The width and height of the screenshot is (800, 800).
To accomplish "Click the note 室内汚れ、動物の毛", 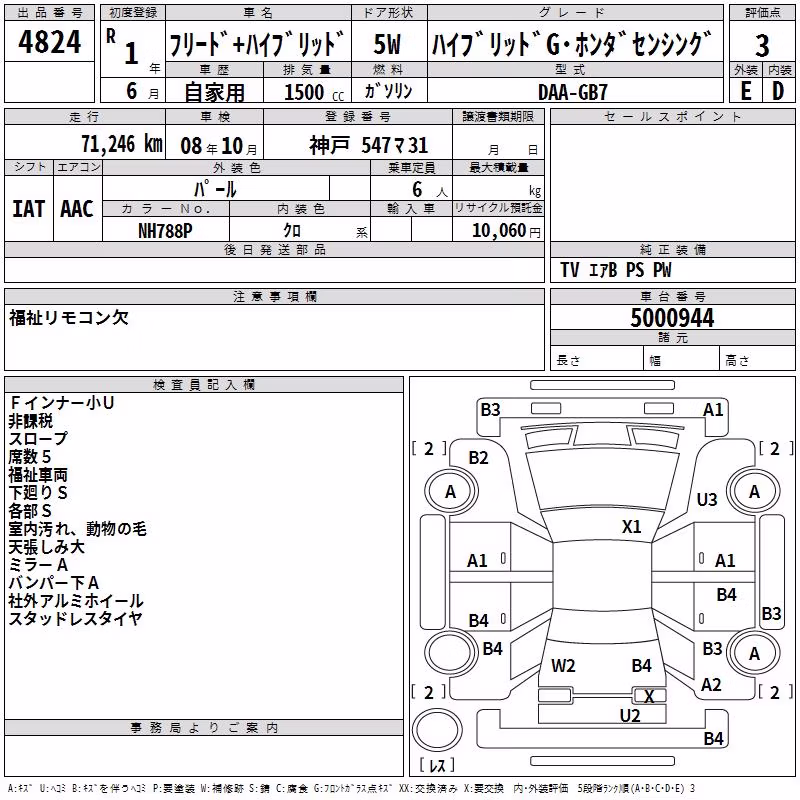I will (78, 529).
